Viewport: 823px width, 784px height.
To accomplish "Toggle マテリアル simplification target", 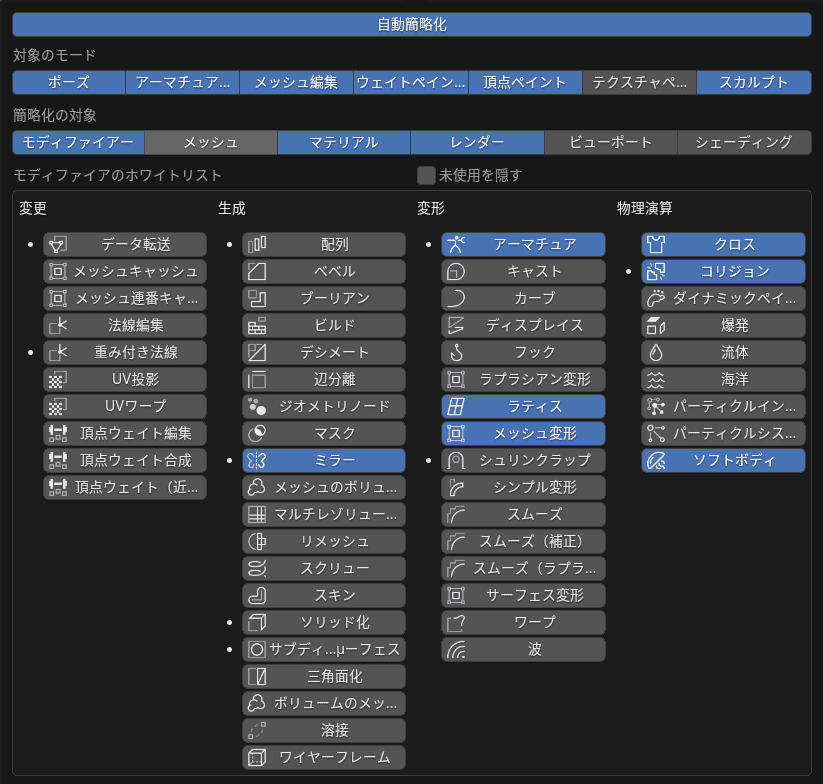I will click(344, 142).
